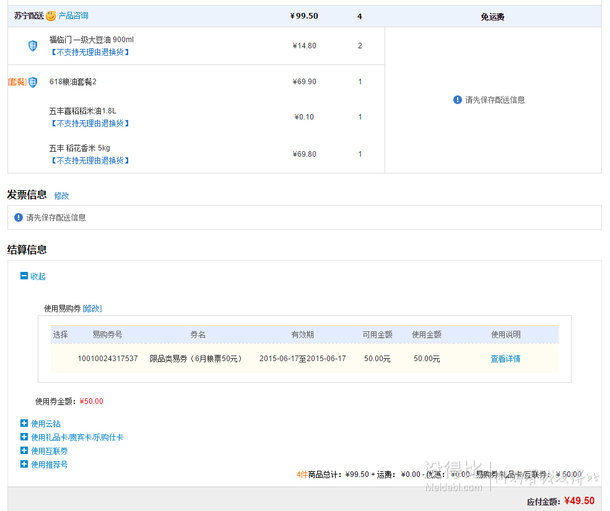Click price ¥69.80 for 稻花香米
The image size is (610, 511).
click(305, 154)
